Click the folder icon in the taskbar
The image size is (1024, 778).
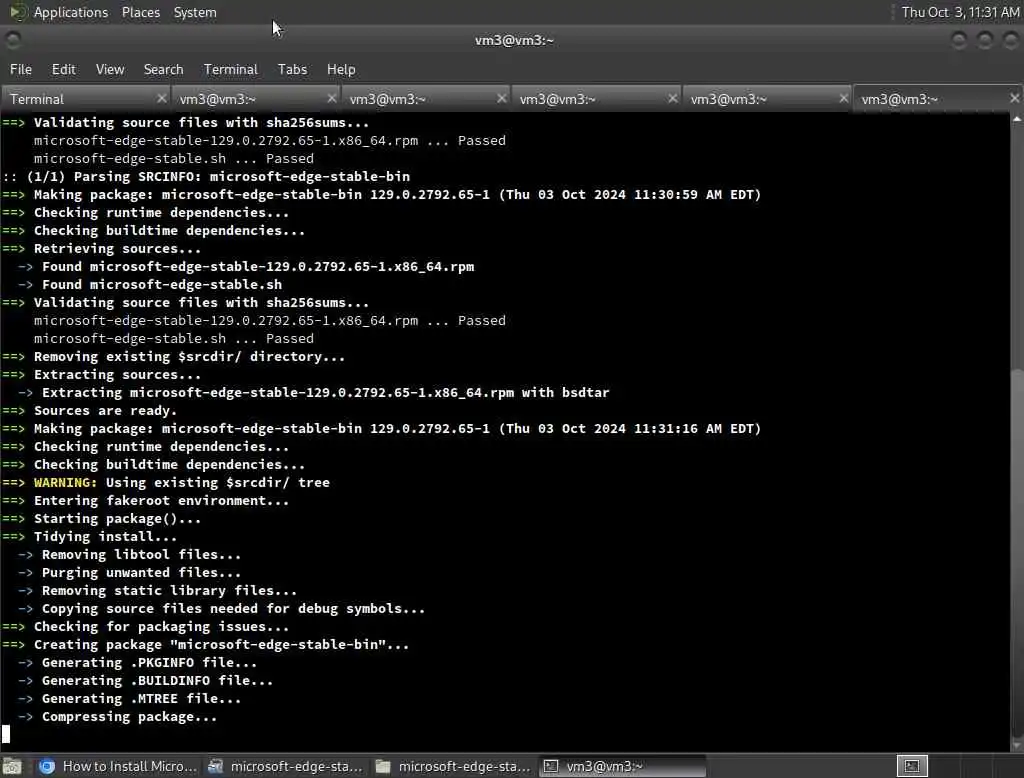tap(383, 766)
